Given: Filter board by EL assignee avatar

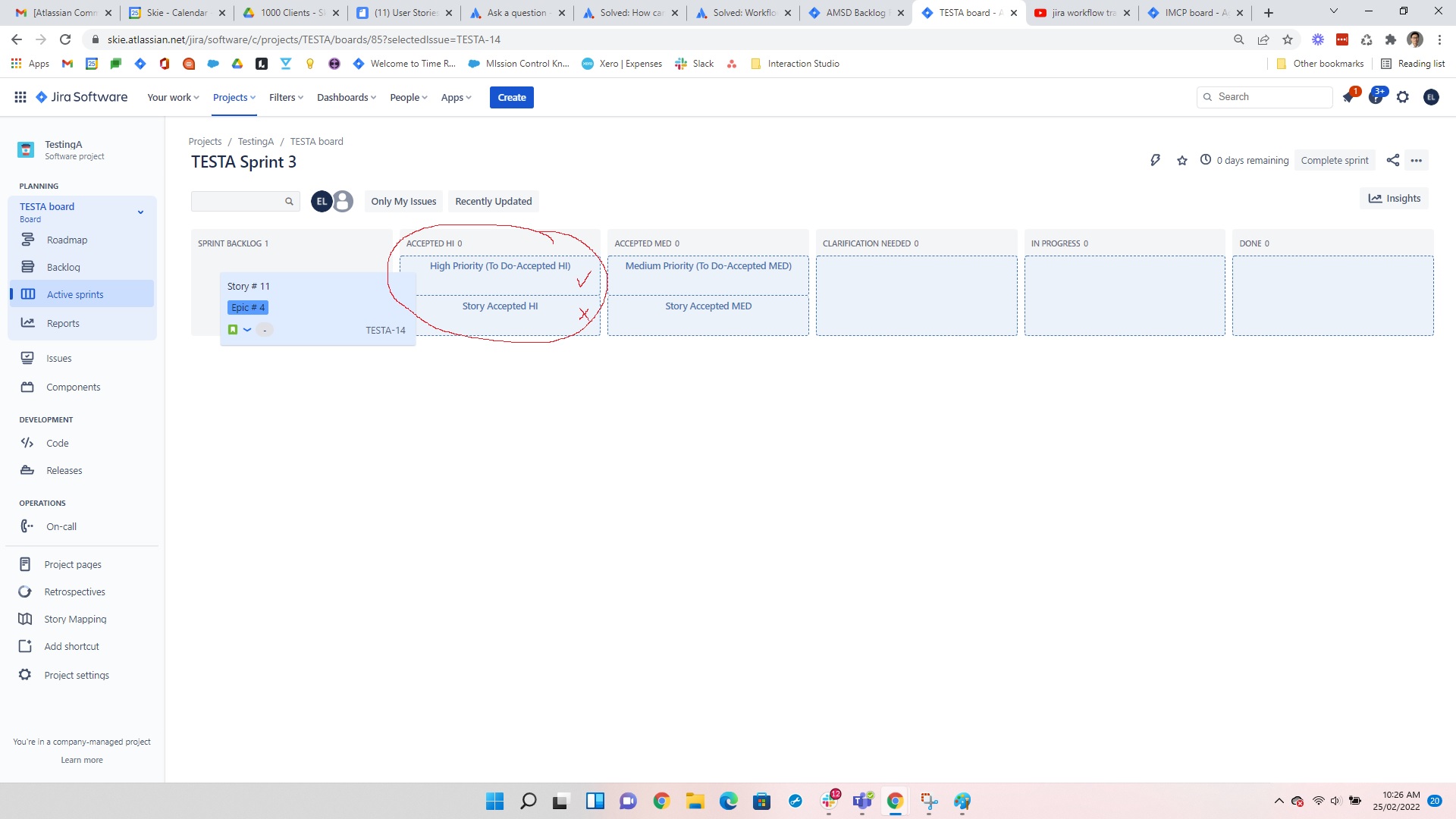Looking at the screenshot, I should (x=322, y=201).
